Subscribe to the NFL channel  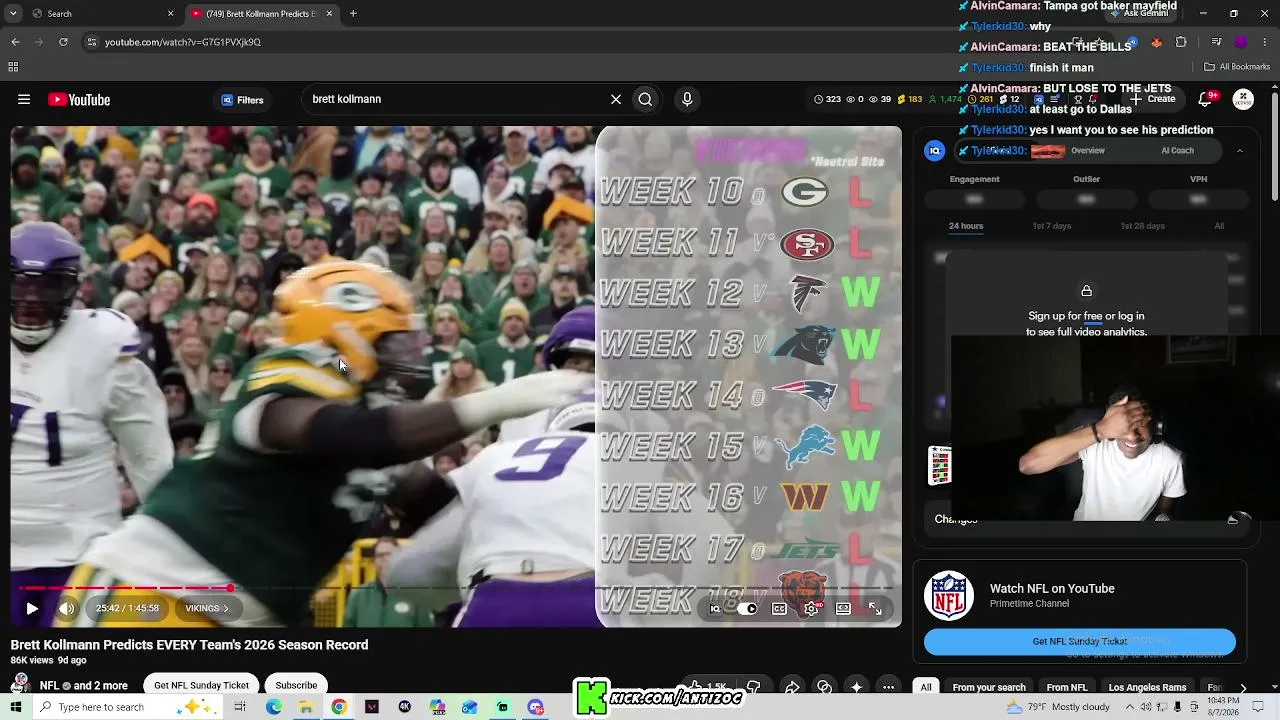coord(296,685)
